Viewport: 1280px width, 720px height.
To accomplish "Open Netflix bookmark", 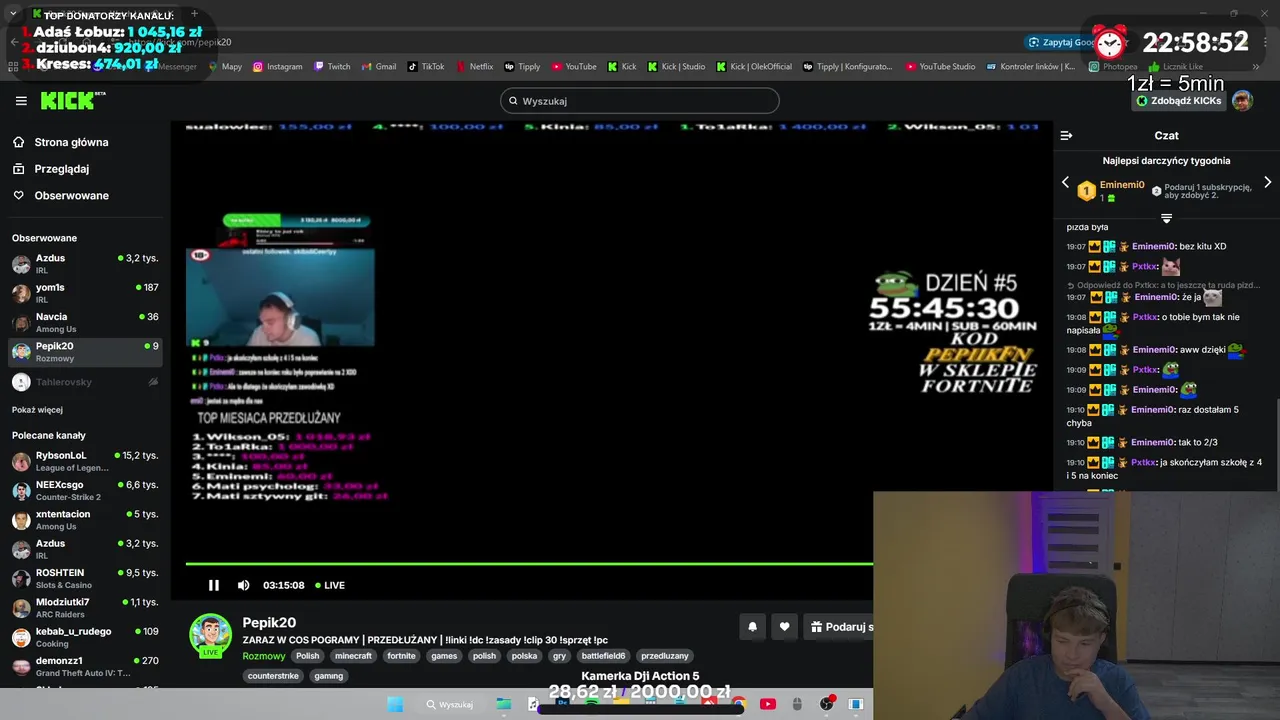I will (474, 67).
